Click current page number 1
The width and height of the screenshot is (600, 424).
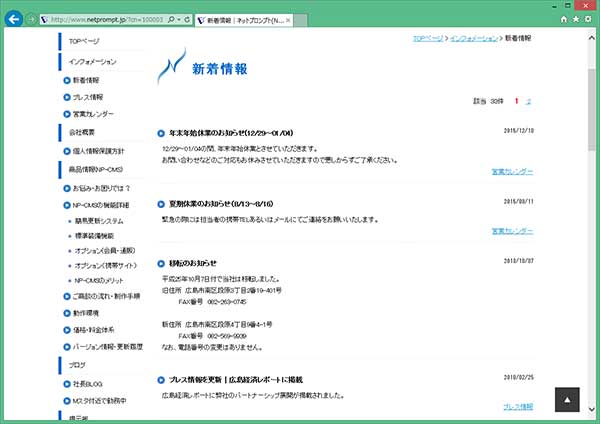click(x=516, y=101)
